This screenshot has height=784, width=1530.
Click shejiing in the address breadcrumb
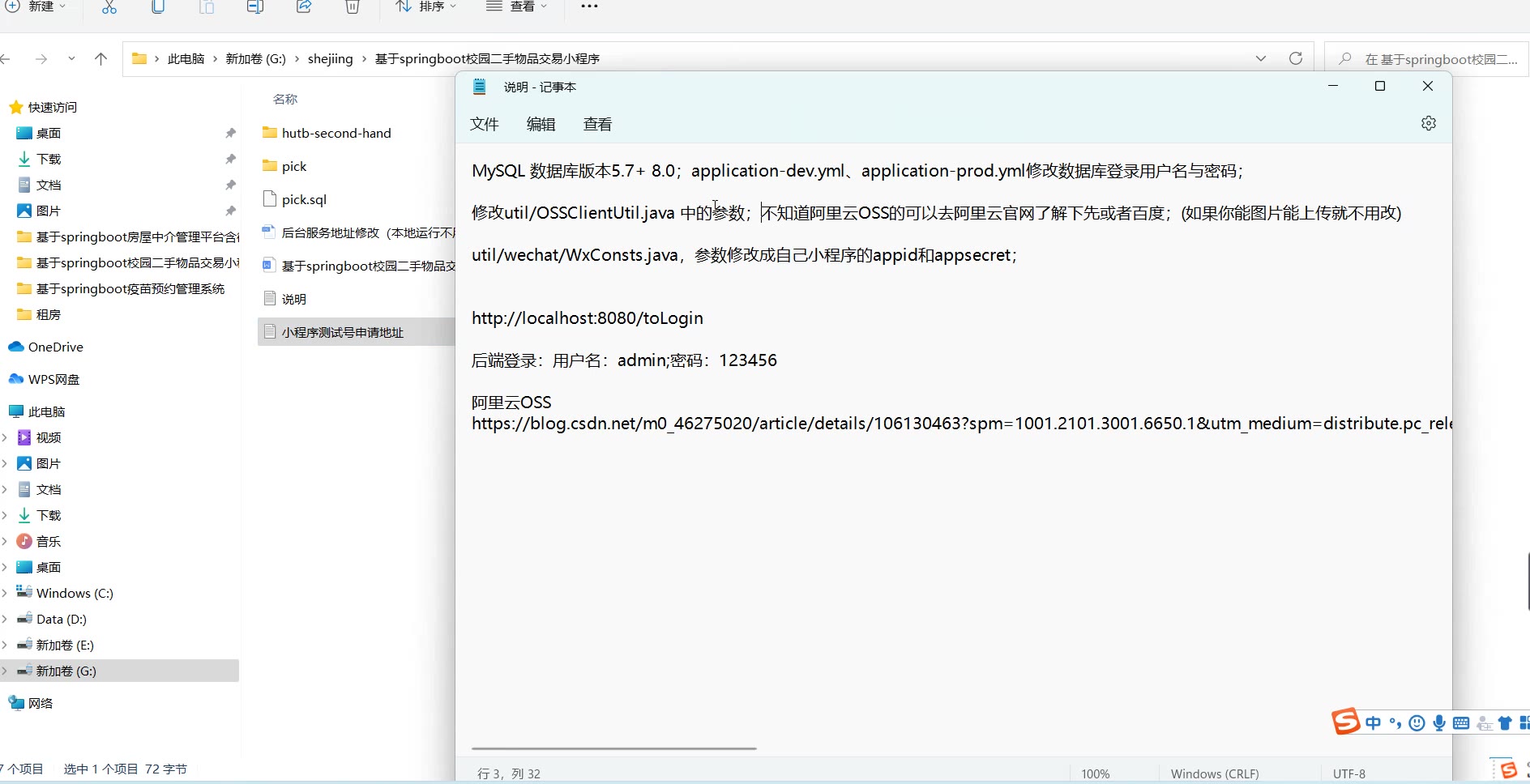pyautogui.click(x=331, y=59)
